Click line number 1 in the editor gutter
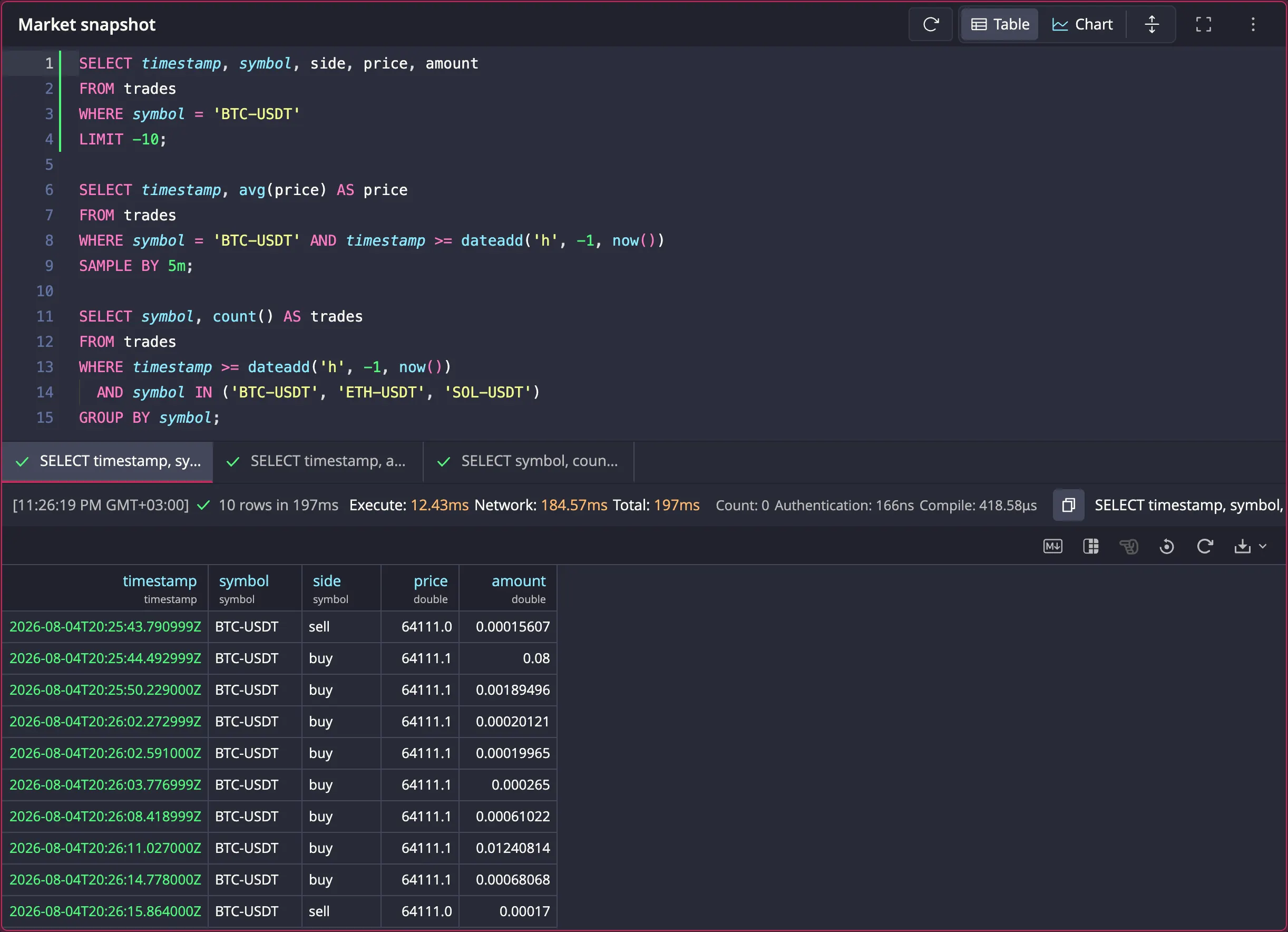This screenshot has width=1288, height=932. (x=50, y=63)
